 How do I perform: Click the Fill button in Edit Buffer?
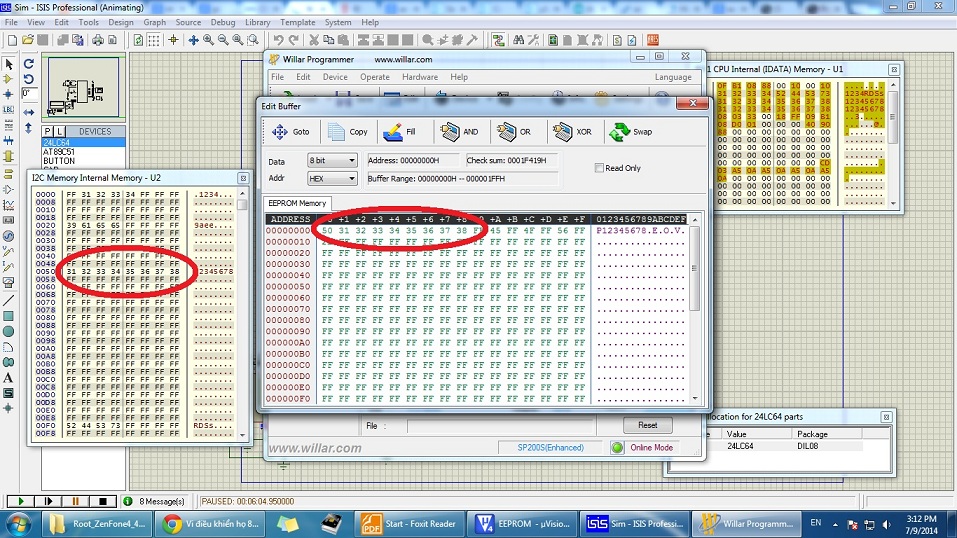click(x=400, y=132)
